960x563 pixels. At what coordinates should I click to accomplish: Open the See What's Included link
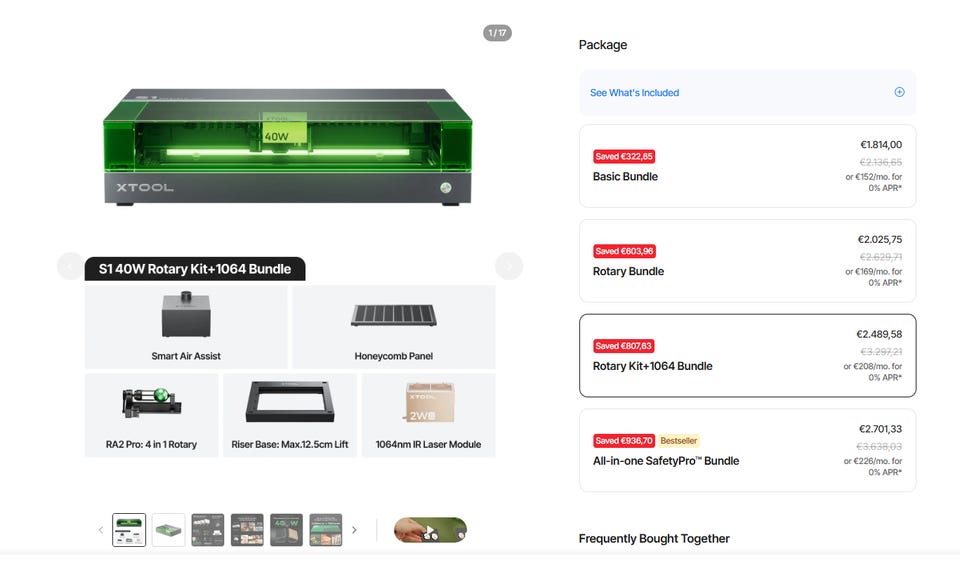(x=634, y=92)
